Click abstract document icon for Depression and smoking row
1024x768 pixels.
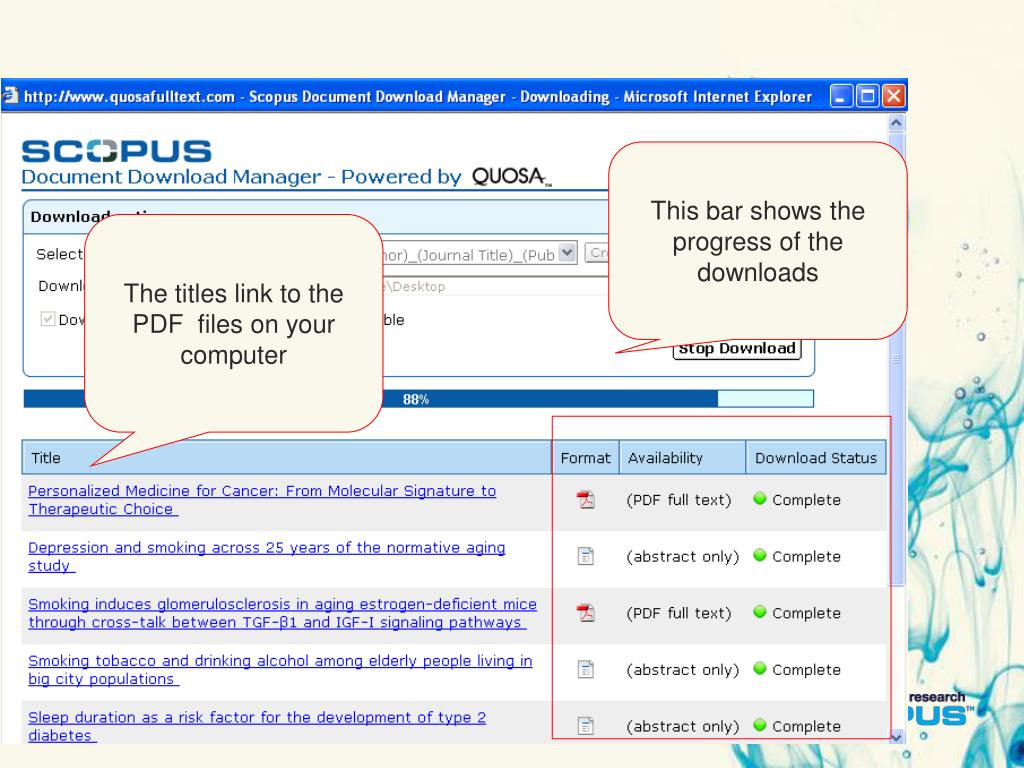click(x=586, y=556)
